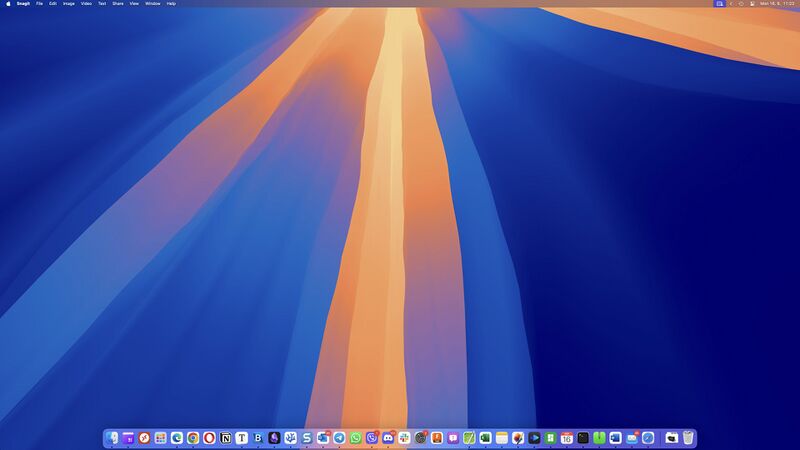Open Microsoft Edge in the dock
The height and width of the screenshot is (450, 800).
click(x=177, y=438)
